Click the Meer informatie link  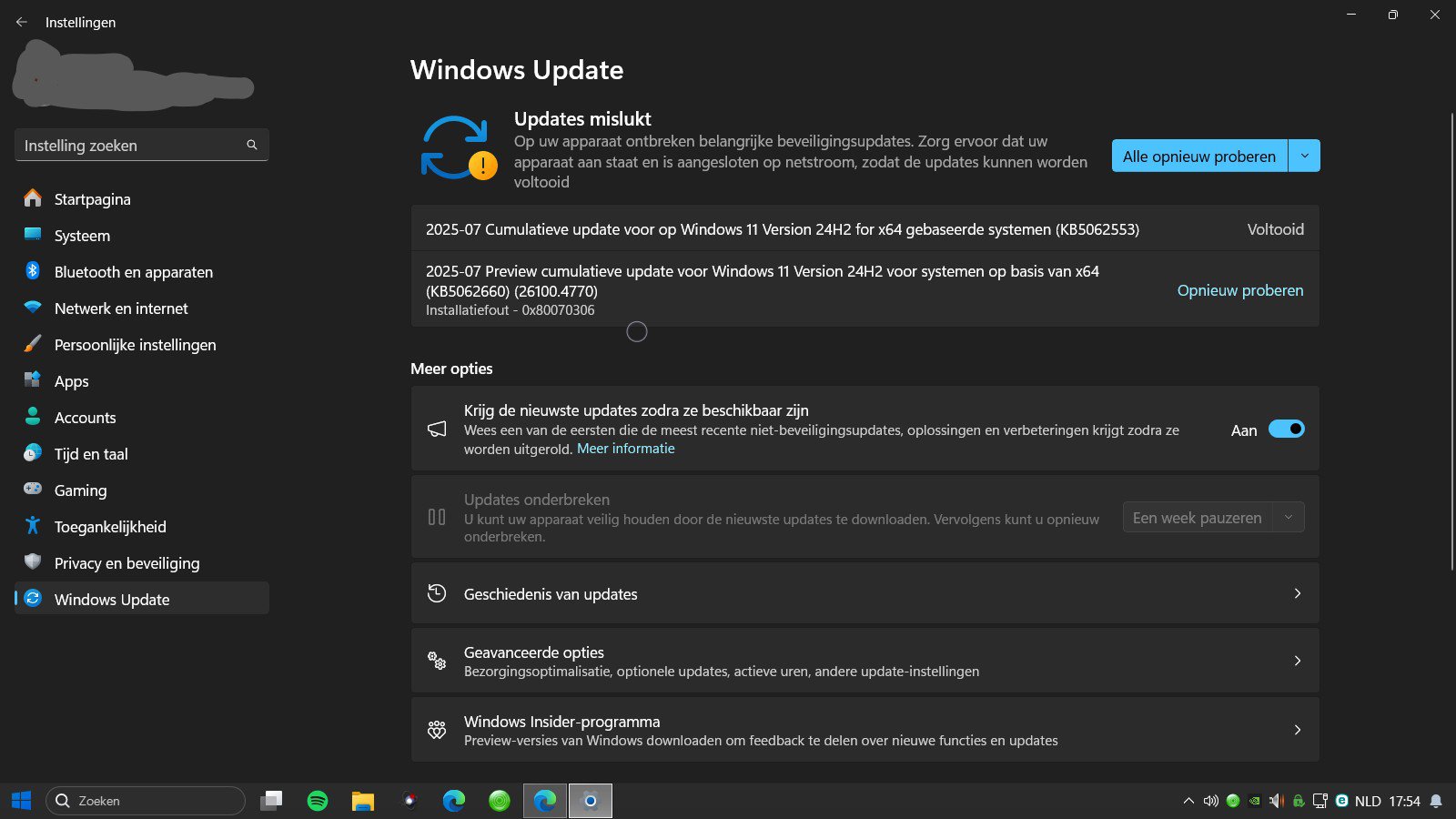pos(626,449)
